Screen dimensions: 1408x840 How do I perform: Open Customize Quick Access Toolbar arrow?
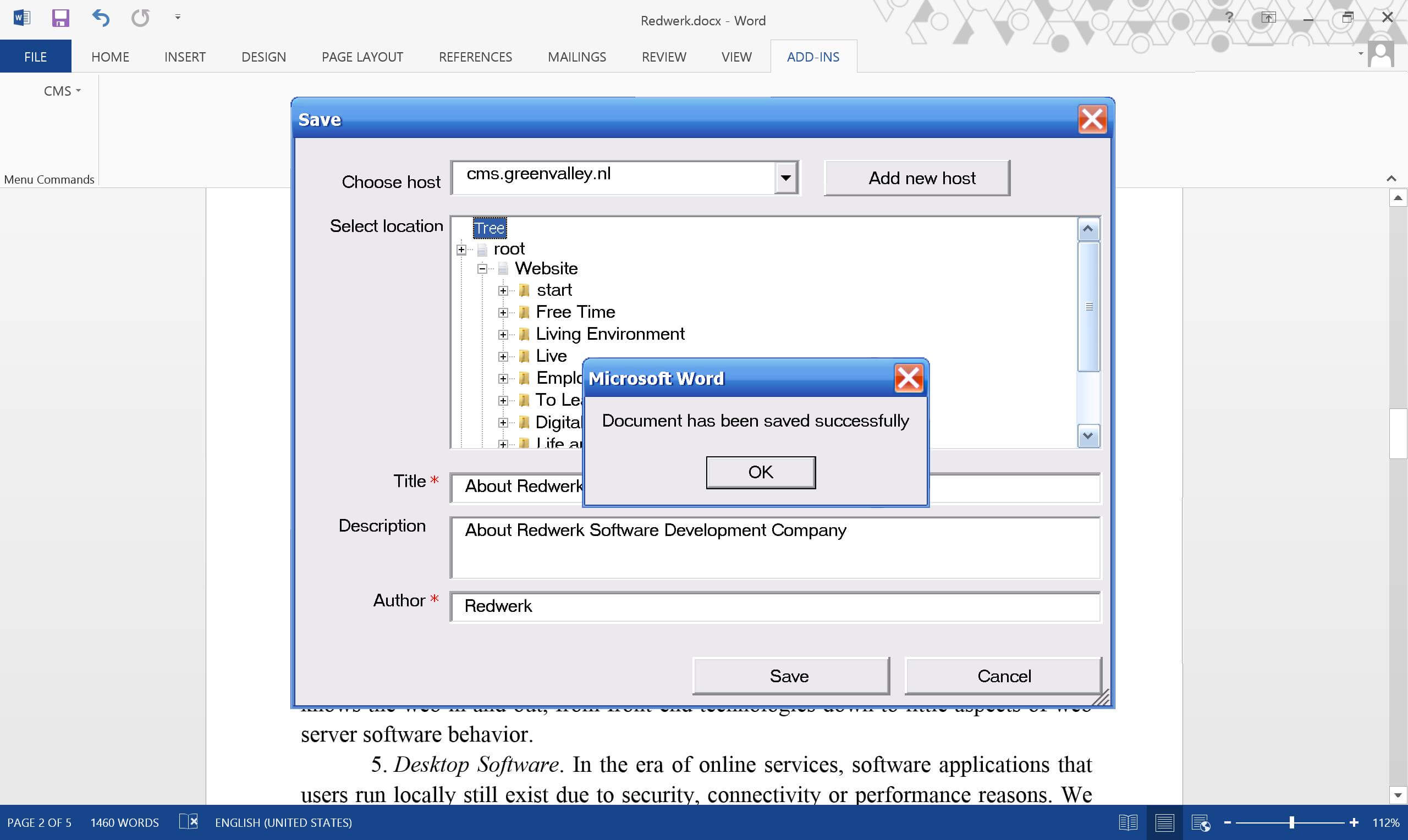coord(178,18)
